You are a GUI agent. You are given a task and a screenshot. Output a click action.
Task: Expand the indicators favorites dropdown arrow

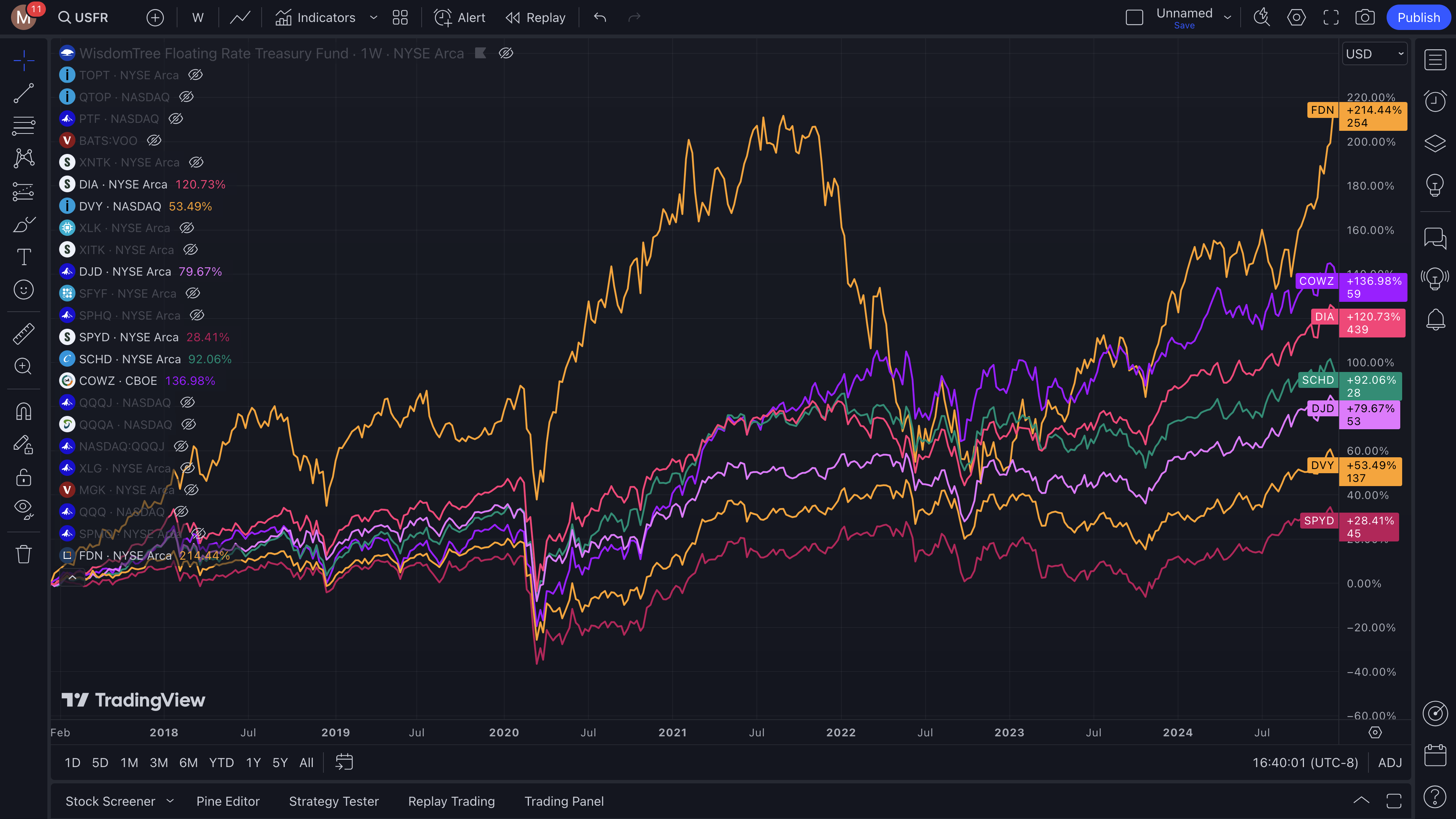(373, 17)
